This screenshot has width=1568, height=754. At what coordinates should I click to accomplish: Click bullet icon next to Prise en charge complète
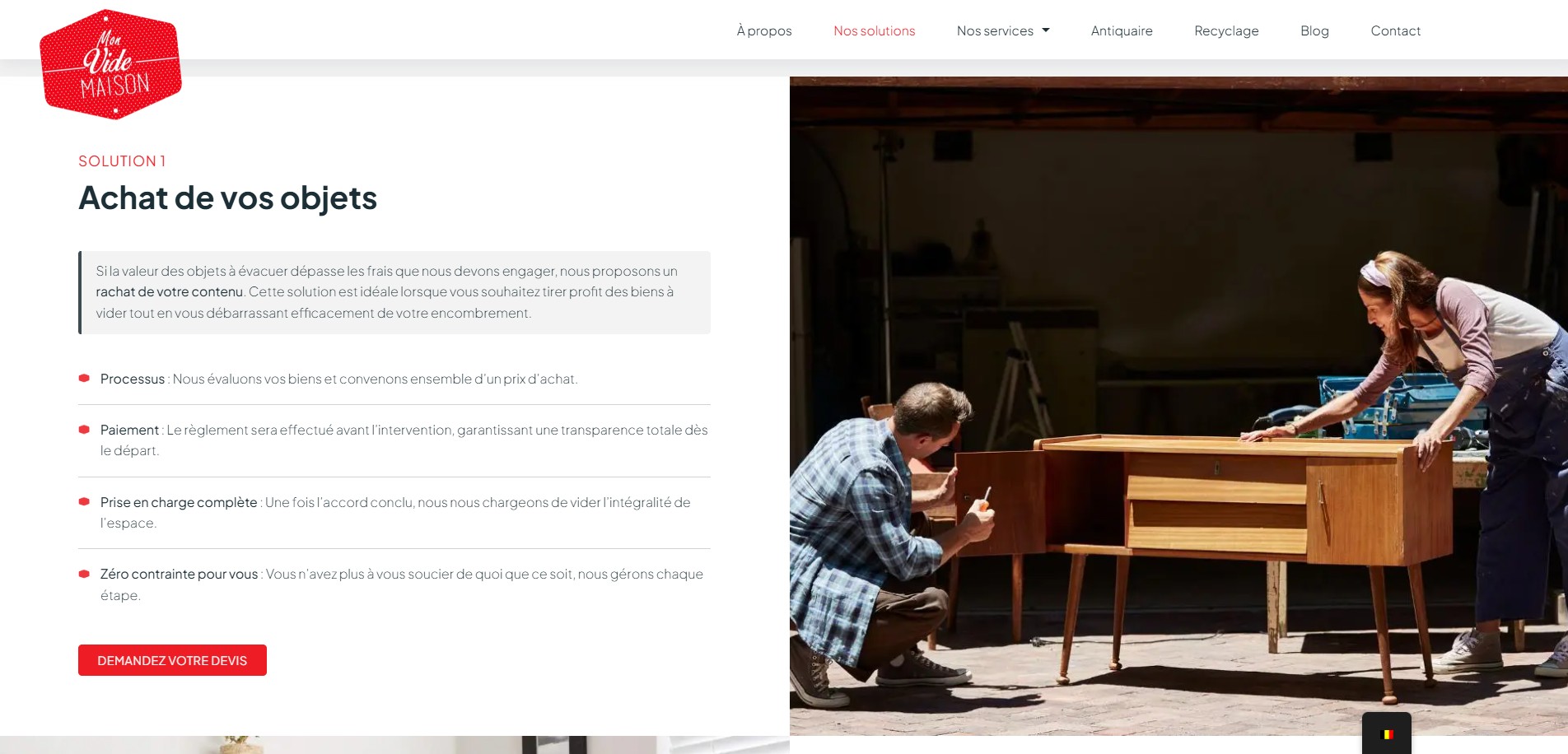pos(84,502)
